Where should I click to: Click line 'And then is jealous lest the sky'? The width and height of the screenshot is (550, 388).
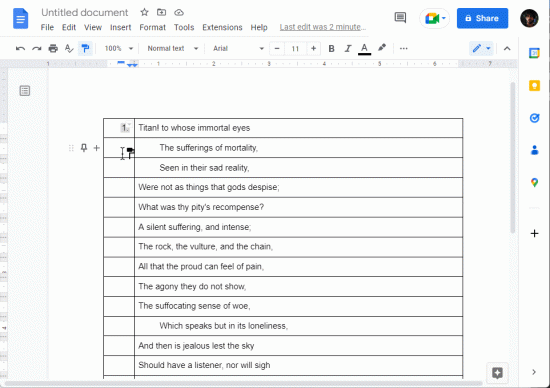click(196, 346)
